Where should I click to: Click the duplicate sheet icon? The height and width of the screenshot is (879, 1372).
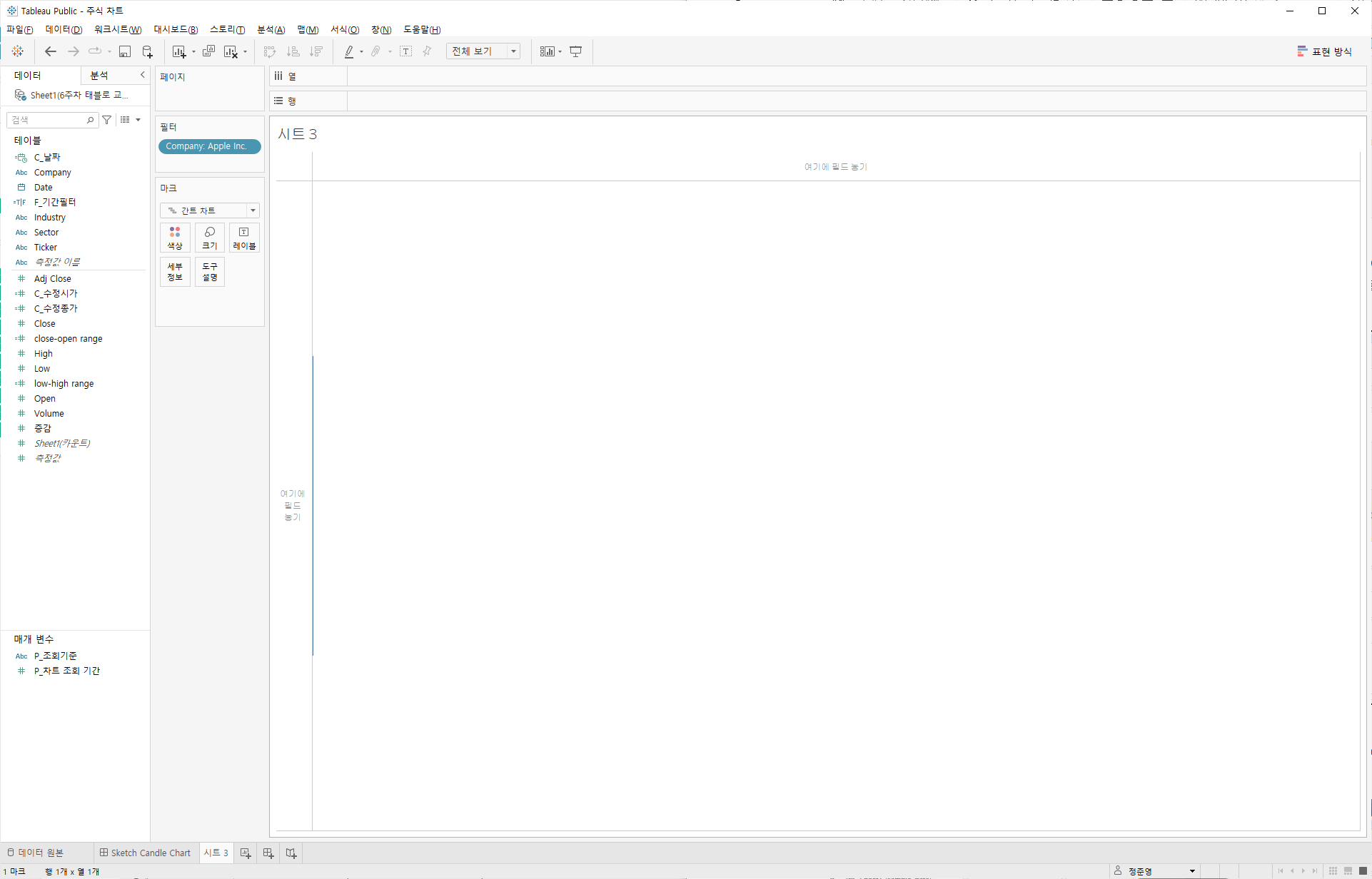pos(208,51)
